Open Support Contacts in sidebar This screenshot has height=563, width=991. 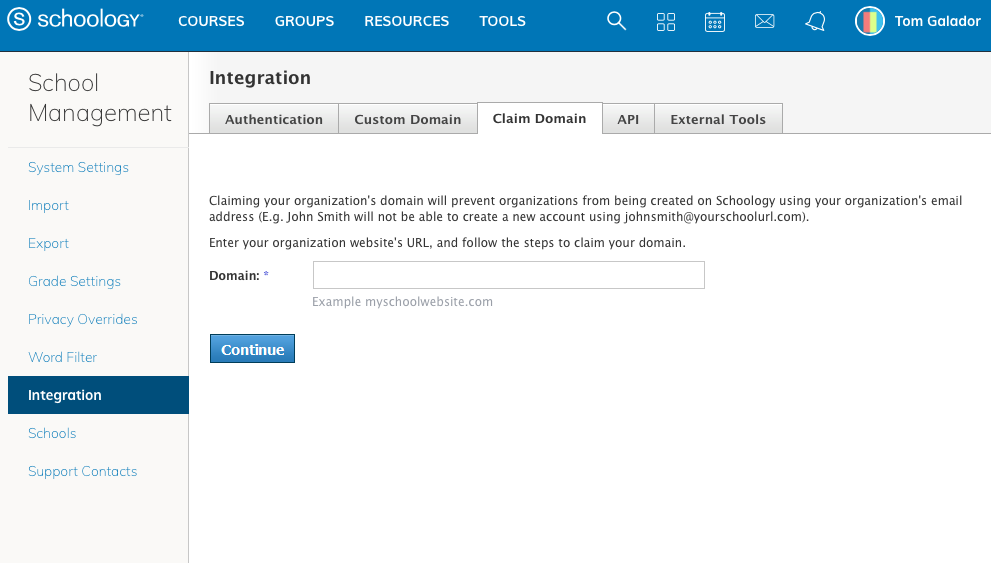[x=82, y=471]
